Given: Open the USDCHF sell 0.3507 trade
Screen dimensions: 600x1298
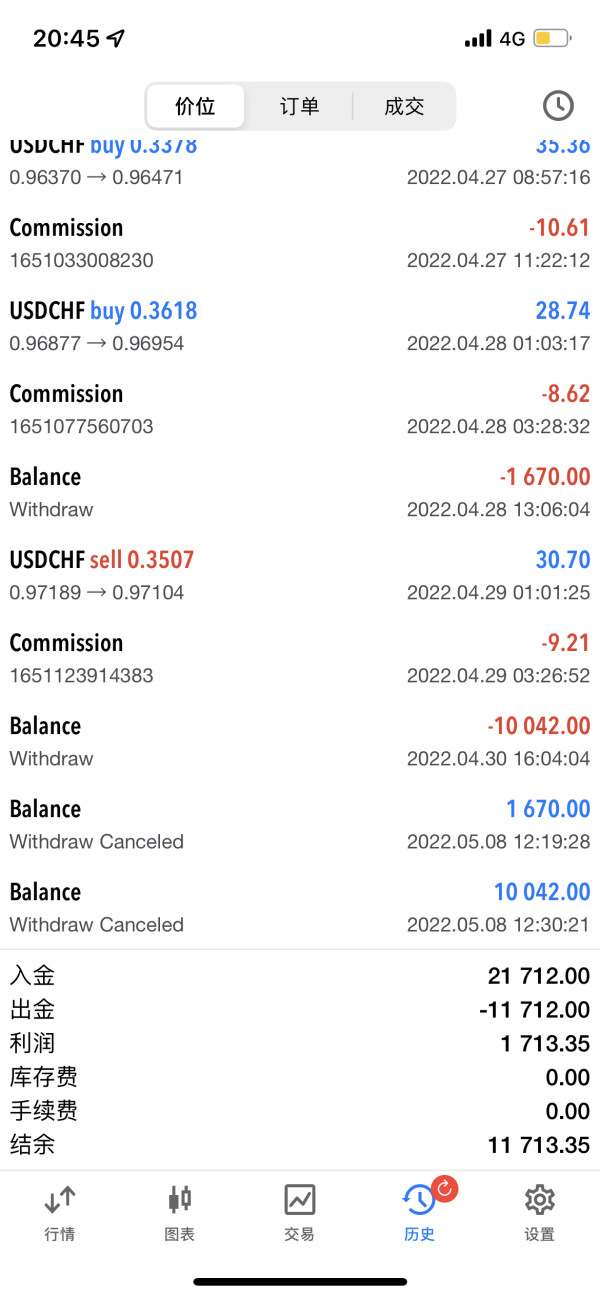Looking at the screenshot, I should 300,575.
